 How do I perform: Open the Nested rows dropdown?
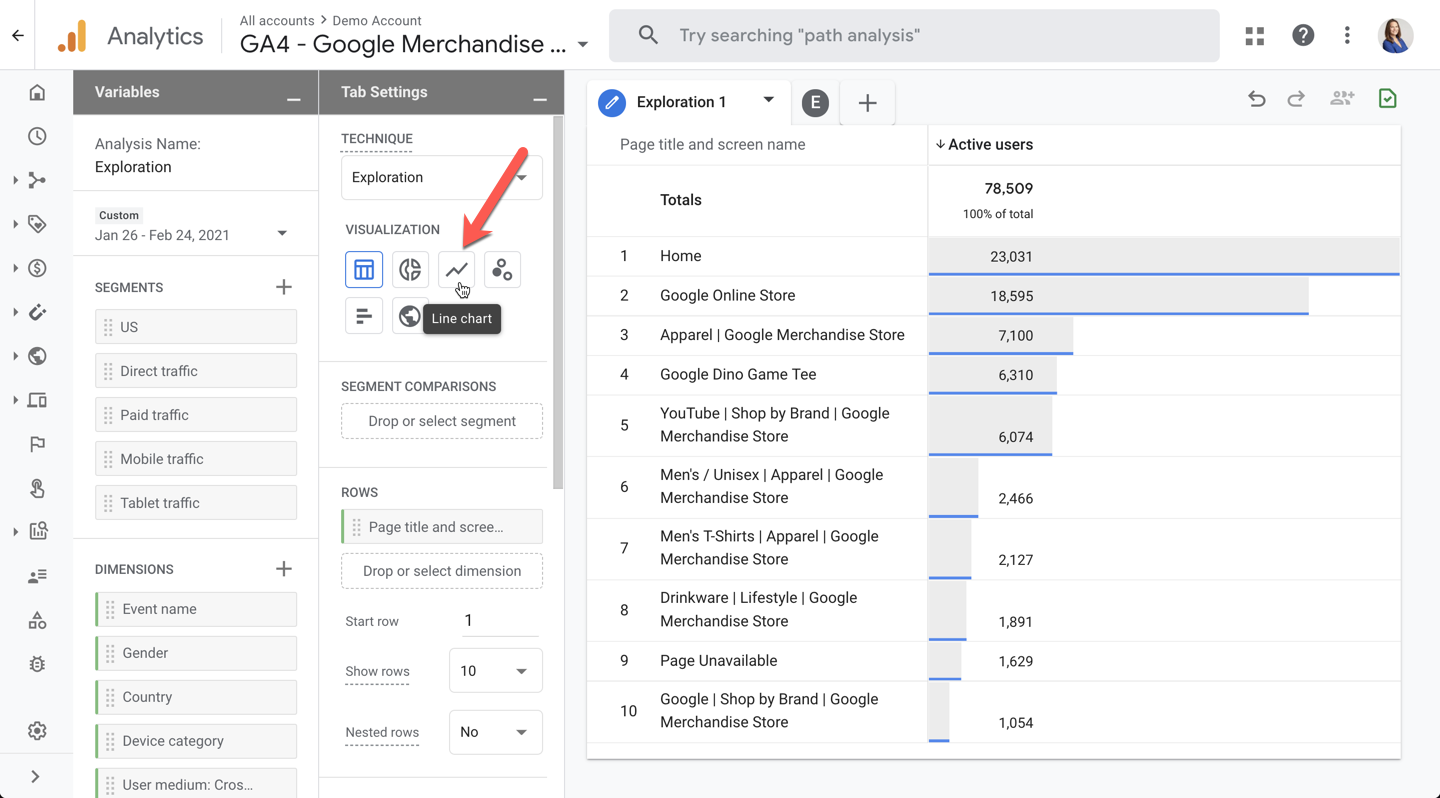pyautogui.click(x=496, y=732)
